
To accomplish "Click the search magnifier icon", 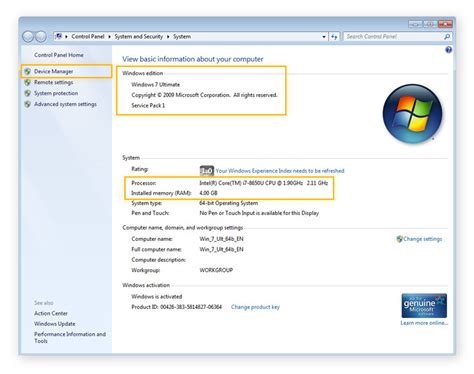I will coord(447,37).
